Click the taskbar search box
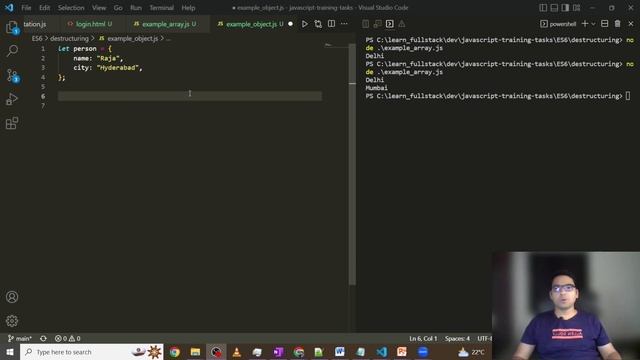Image resolution: width=640 pixels, height=360 pixels. coord(91,352)
